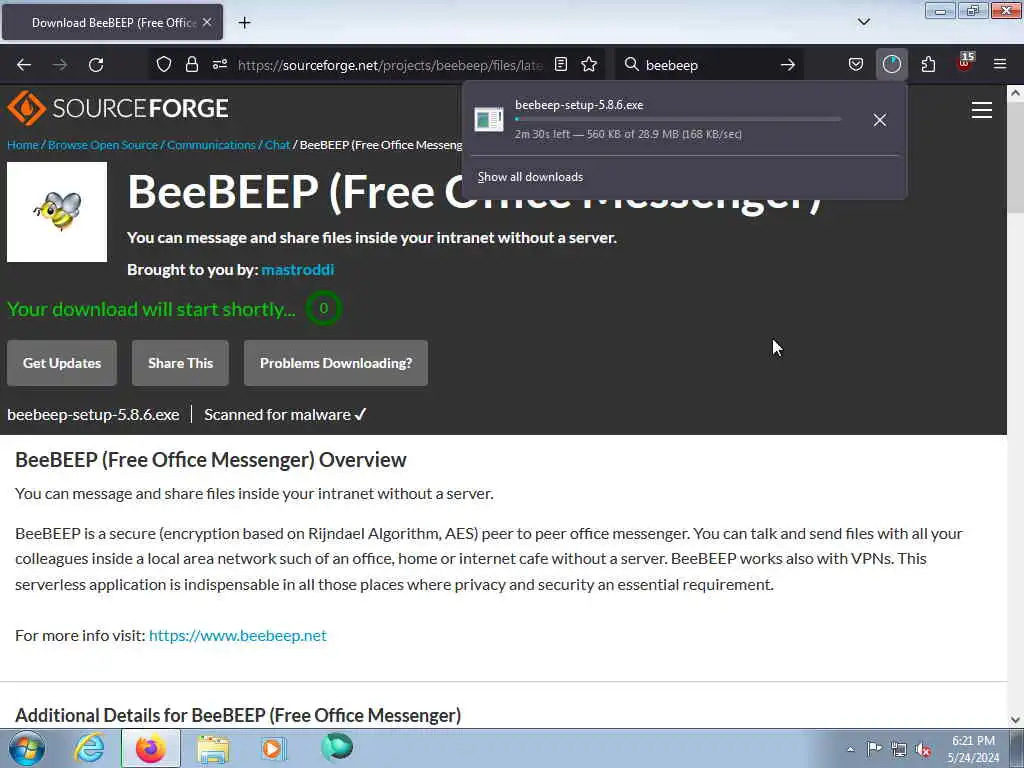The width and height of the screenshot is (1024, 768).
Task: Open the Windows Start menu
Action: 27,748
